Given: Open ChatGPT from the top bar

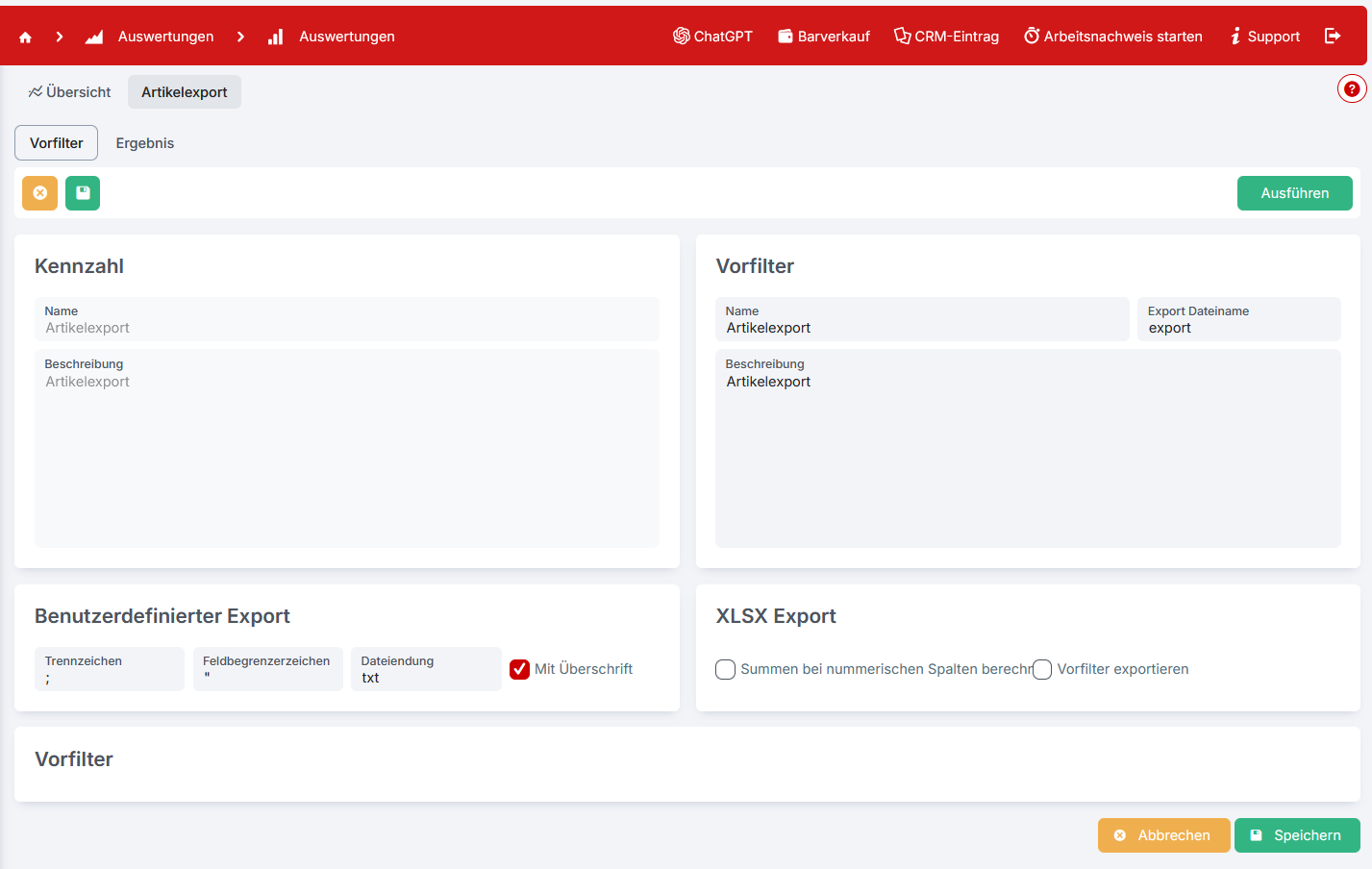Looking at the screenshot, I should point(712,37).
